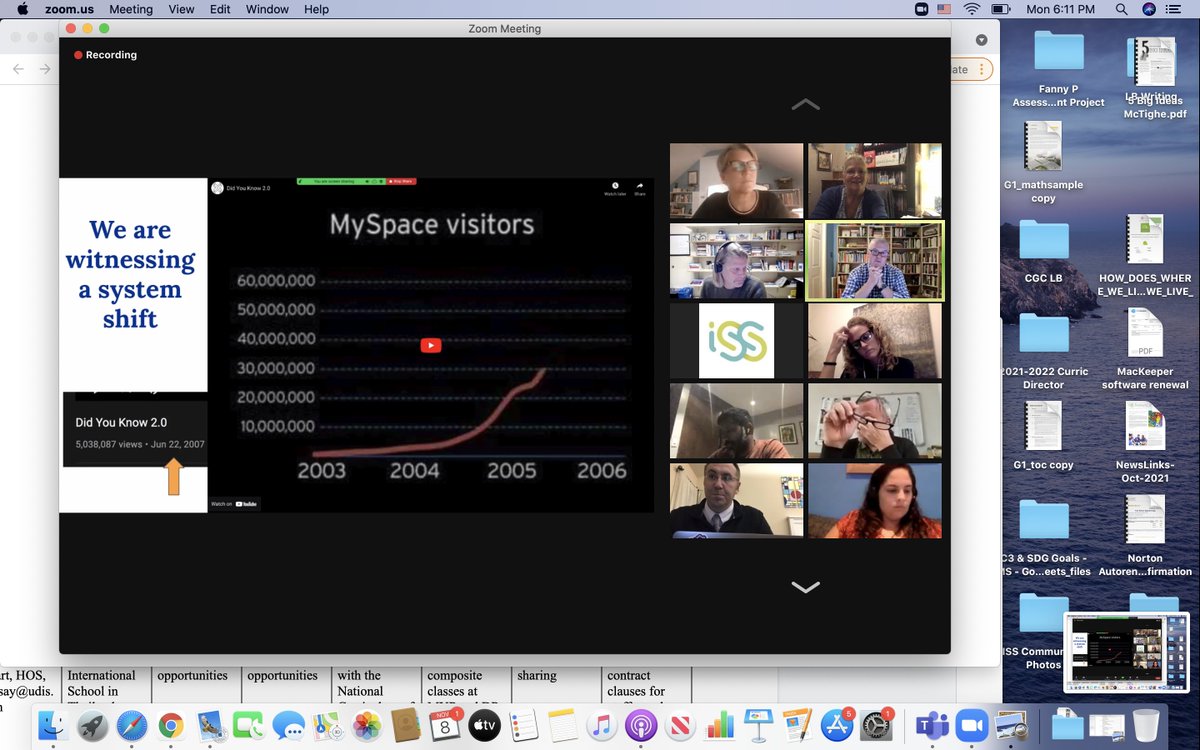This screenshot has height=750, width=1200.
Task: Open Microsoft Teams from the Dock
Action: (x=931, y=724)
